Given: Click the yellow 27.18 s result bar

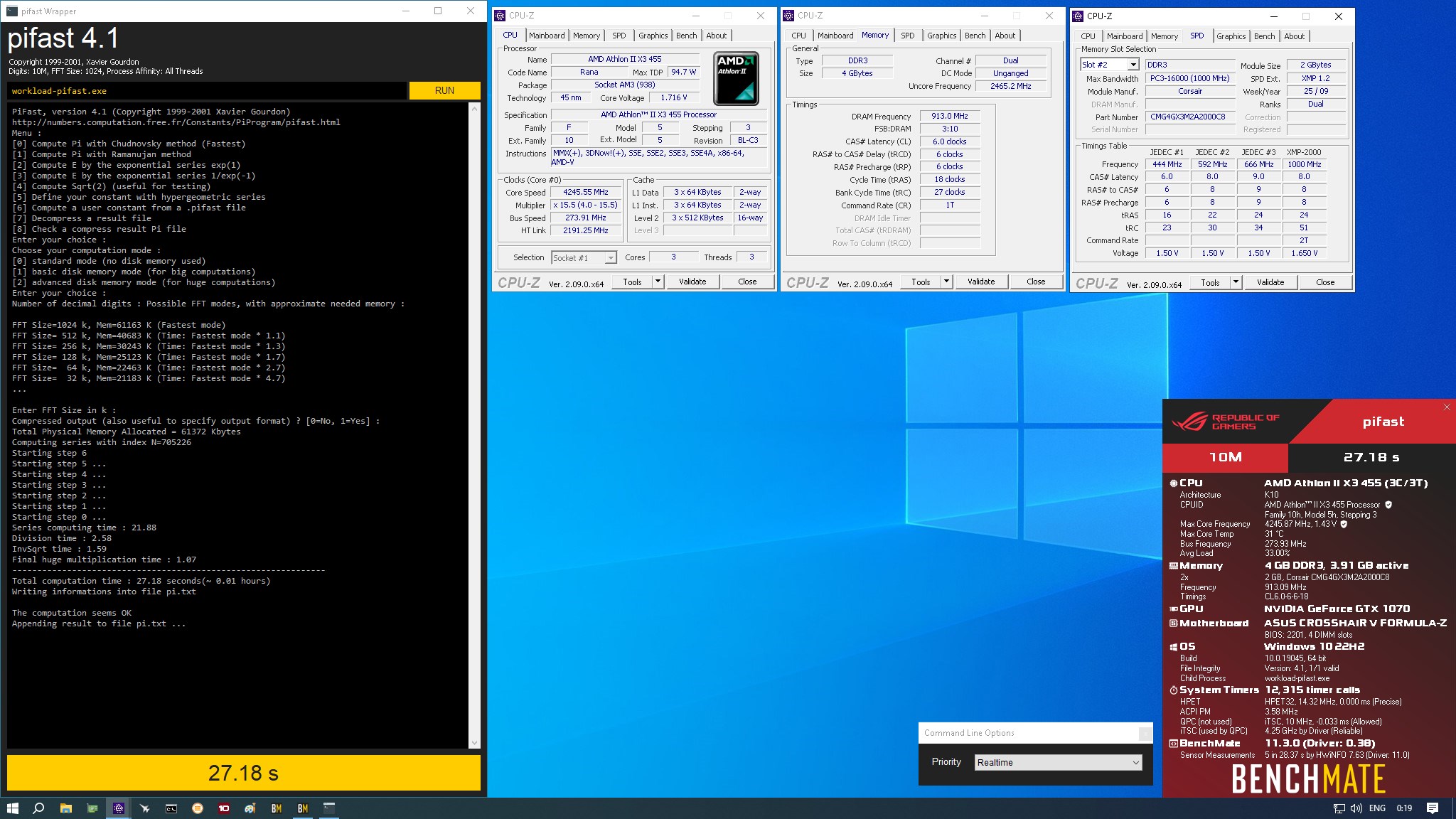Looking at the screenshot, I should (244, 773).
